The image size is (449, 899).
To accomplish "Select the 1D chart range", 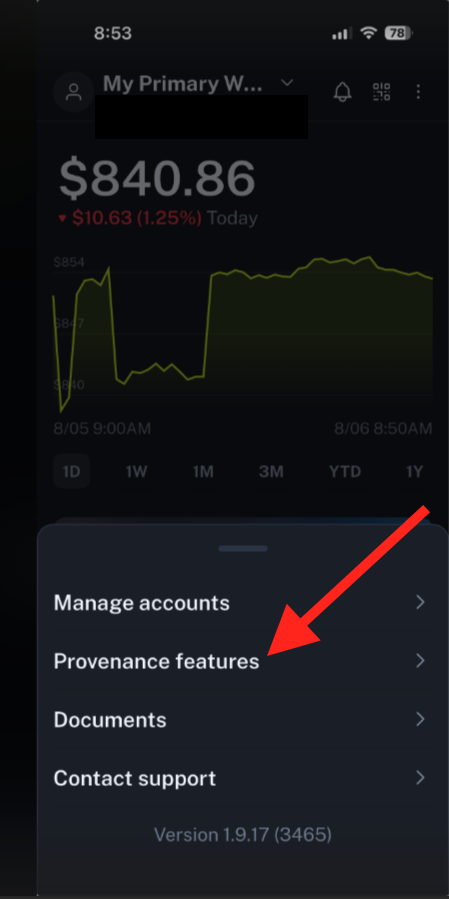I will point(72,471).
